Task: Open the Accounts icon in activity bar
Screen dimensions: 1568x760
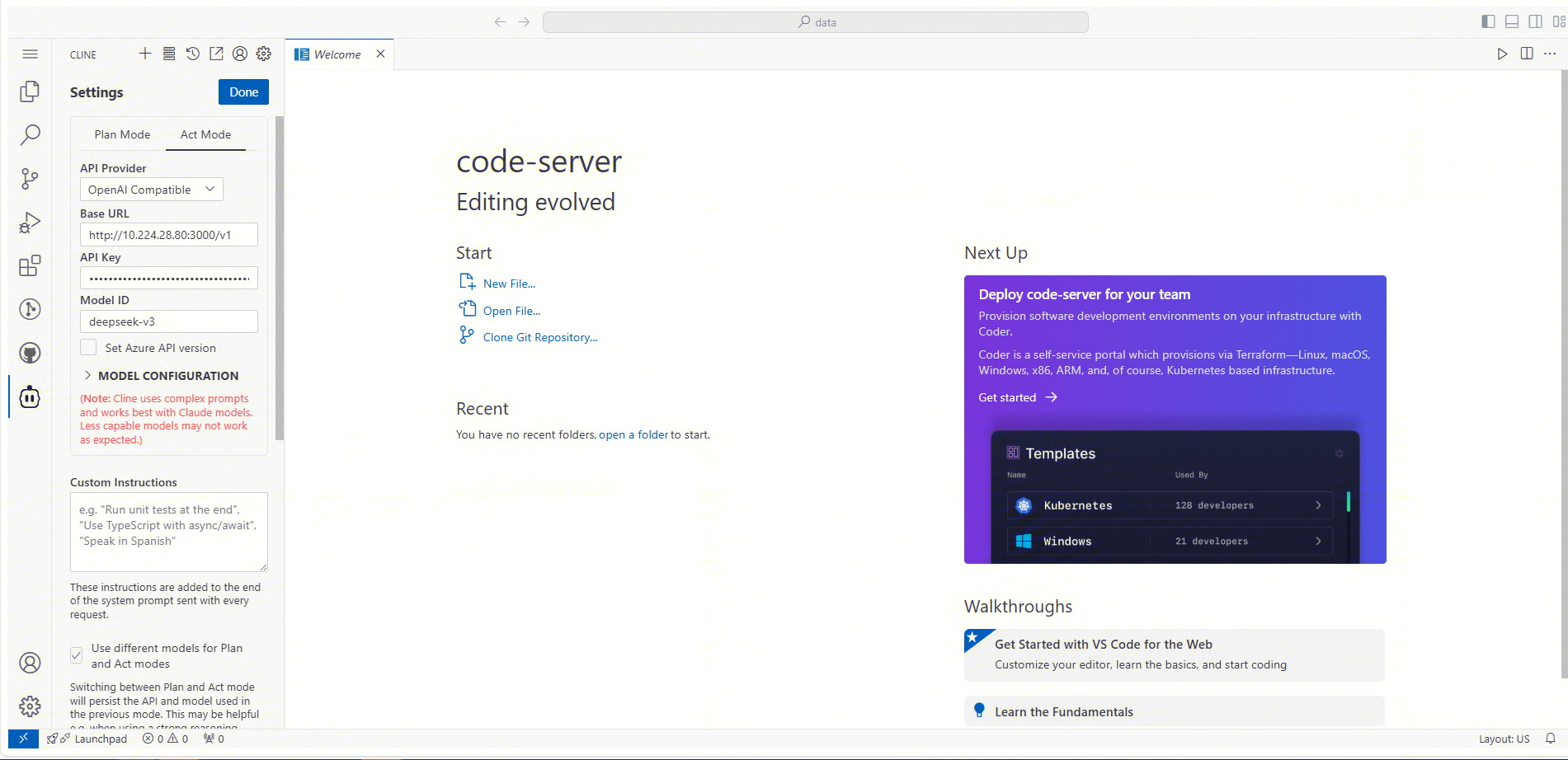Action: tap(30, 663)
